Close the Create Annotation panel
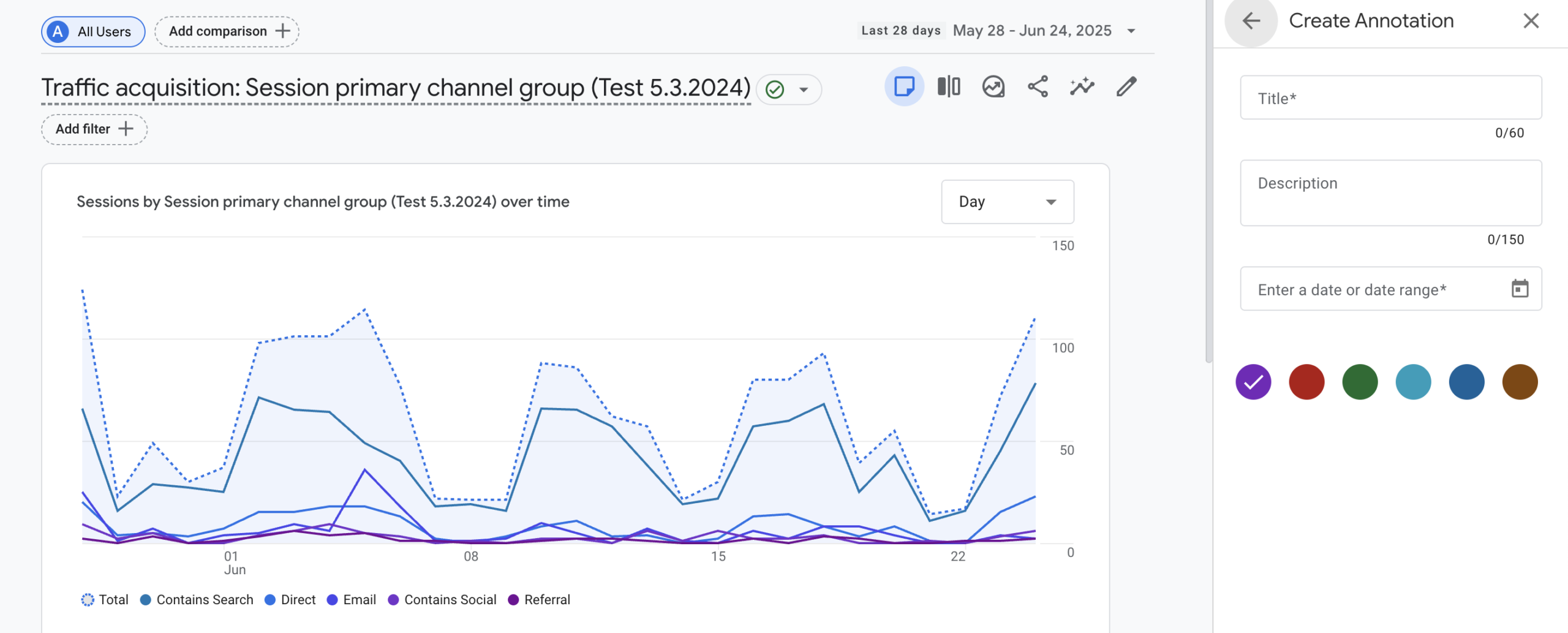The width and height of the screenshot is (1568, 633). (1531, 21)
